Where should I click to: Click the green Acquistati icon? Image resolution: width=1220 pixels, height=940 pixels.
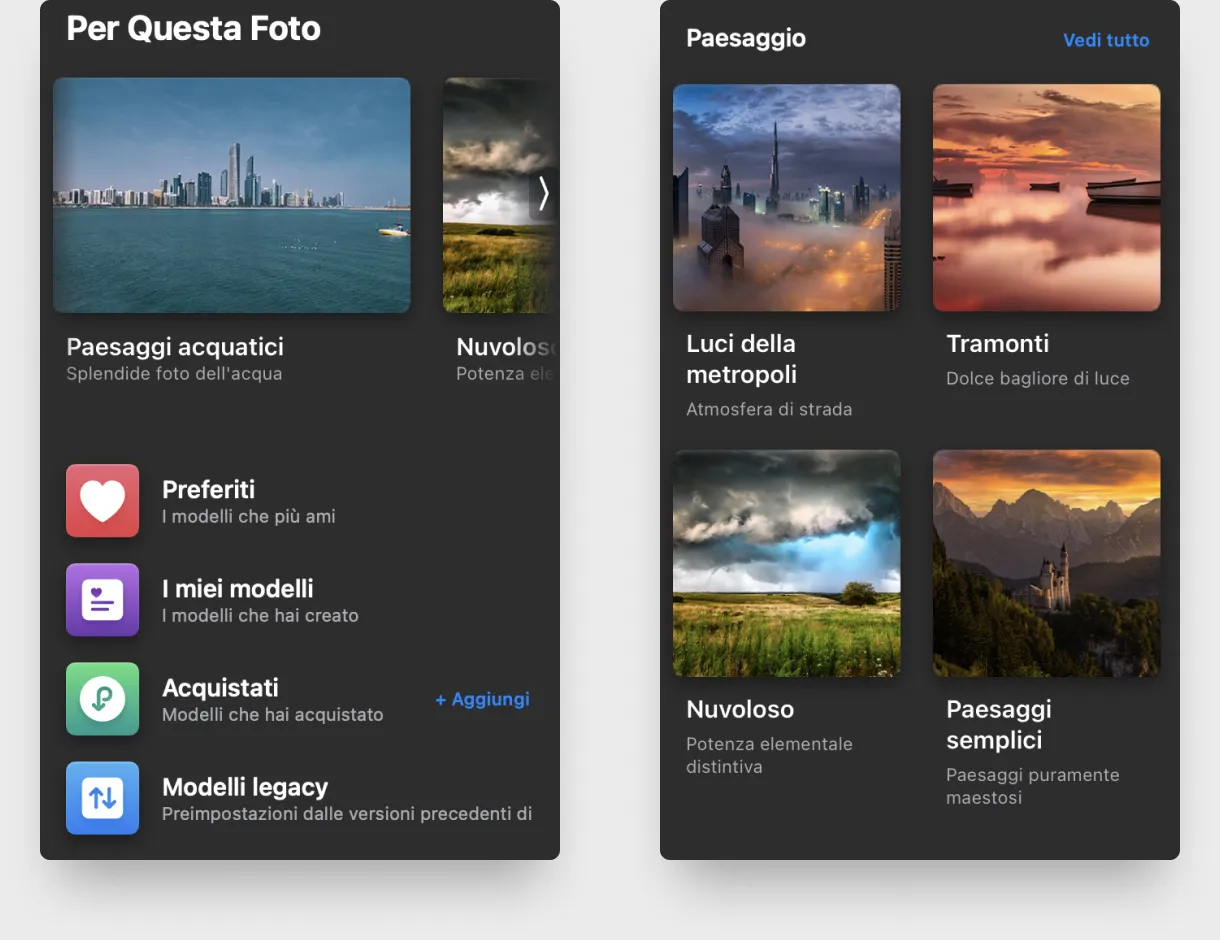coord(102,699)
